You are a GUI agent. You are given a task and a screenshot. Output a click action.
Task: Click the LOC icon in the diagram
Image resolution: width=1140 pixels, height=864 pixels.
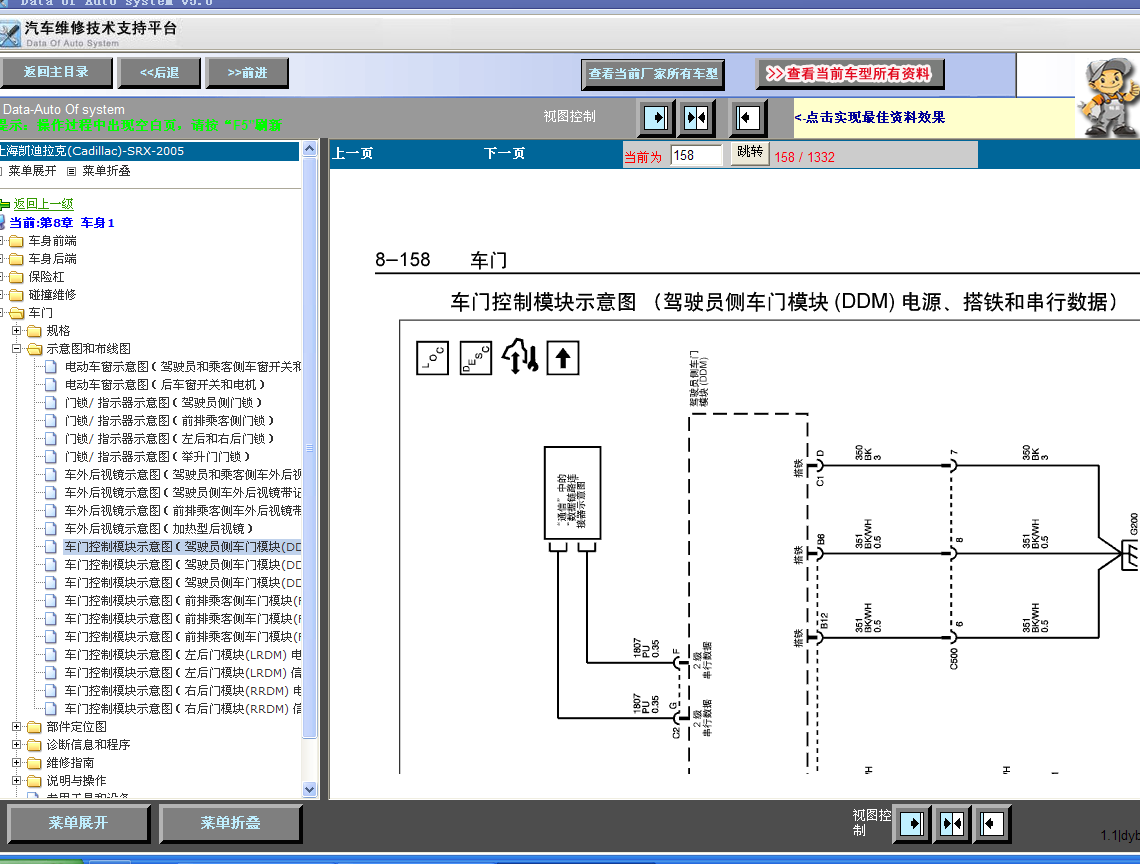[432, 358]
